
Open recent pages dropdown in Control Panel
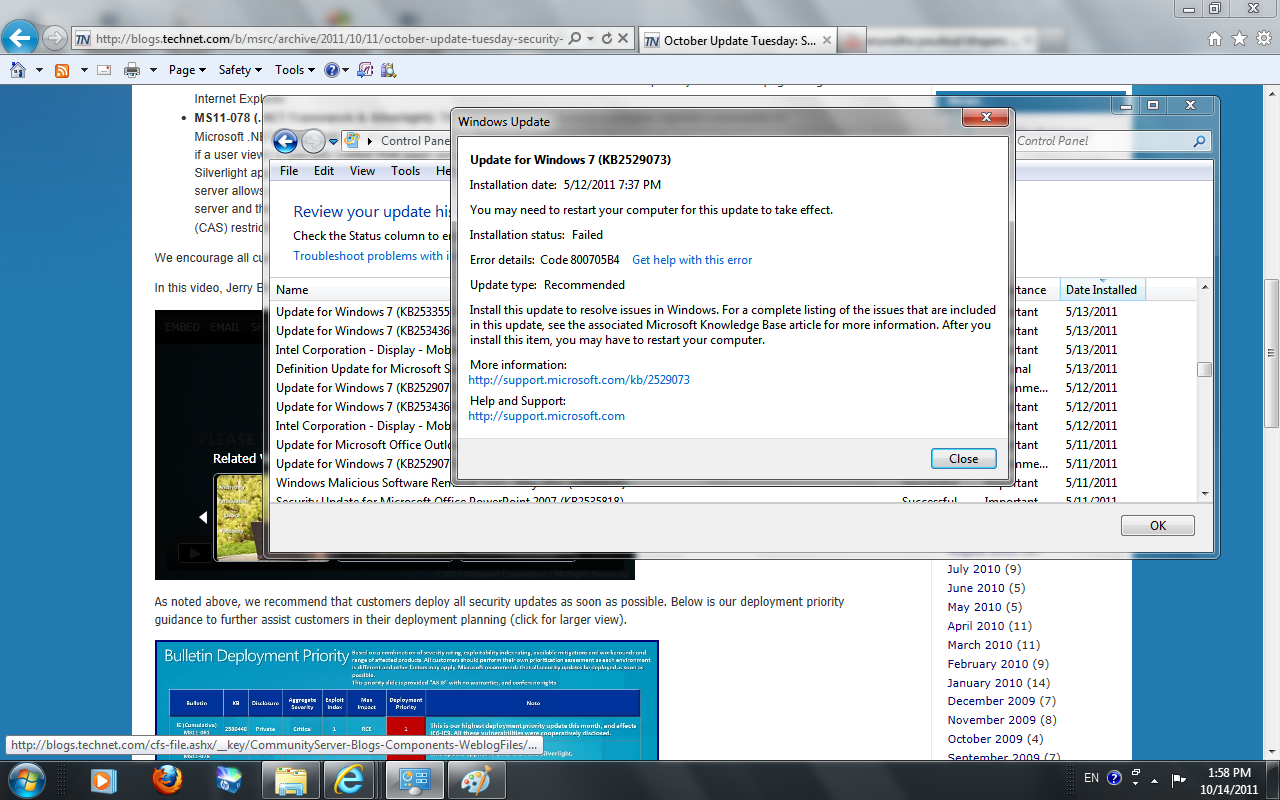pyautogui.click(x=334, y=142)
